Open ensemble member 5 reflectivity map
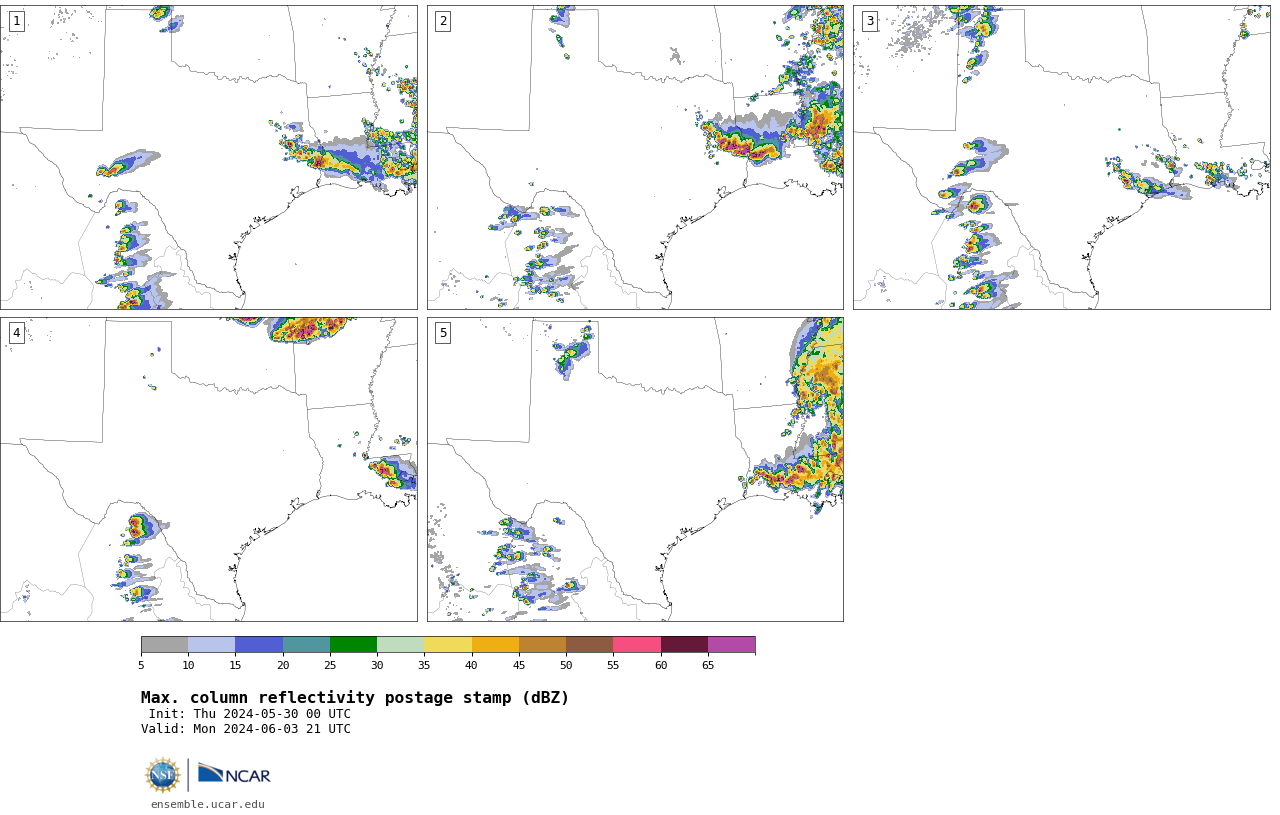This screenshot has width=1280, height=815. pos(635,469)
